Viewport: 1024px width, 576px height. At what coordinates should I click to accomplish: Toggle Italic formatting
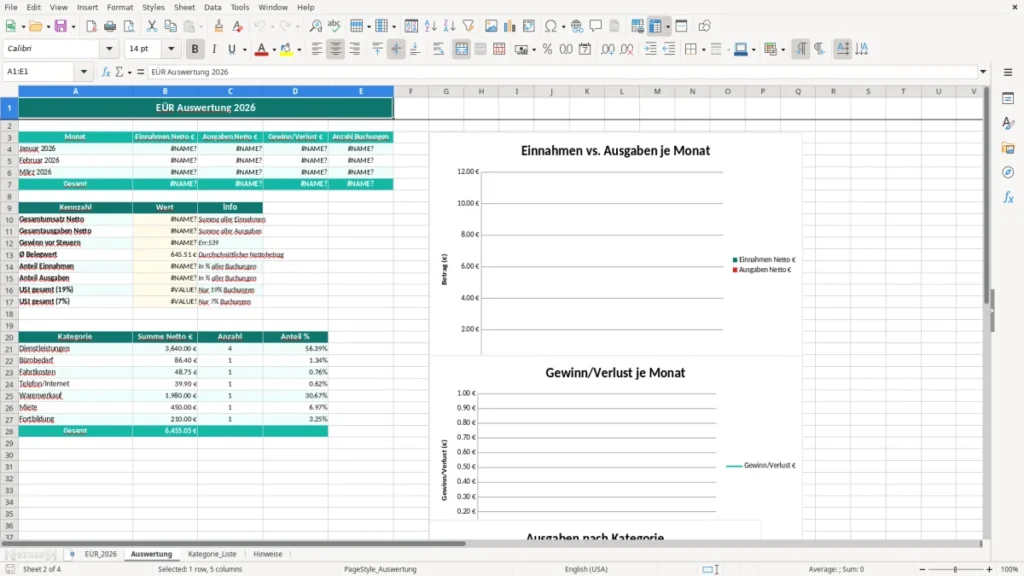point(214,49)
